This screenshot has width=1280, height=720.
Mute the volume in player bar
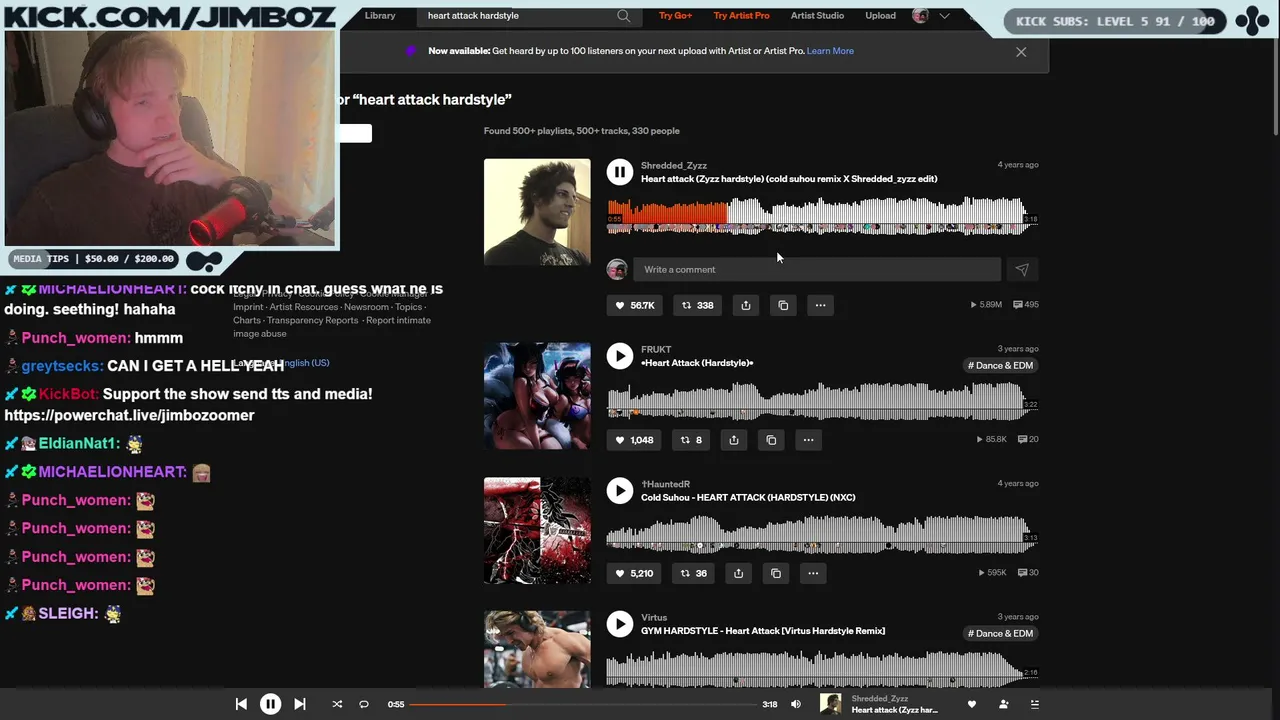coord(796,704)
